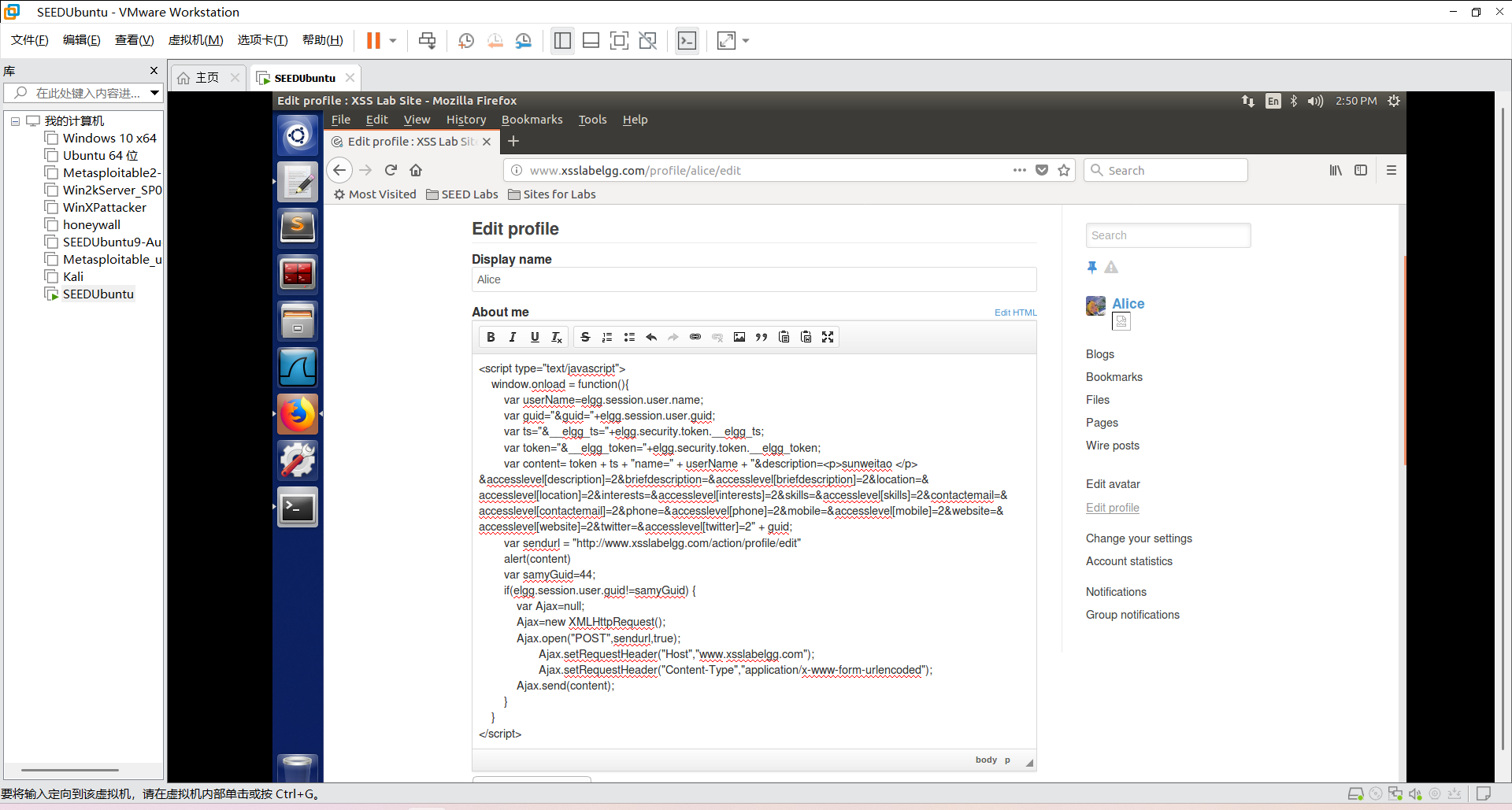Insert an image in the editor
The image size is (1512, 810).
coord(739,337)
